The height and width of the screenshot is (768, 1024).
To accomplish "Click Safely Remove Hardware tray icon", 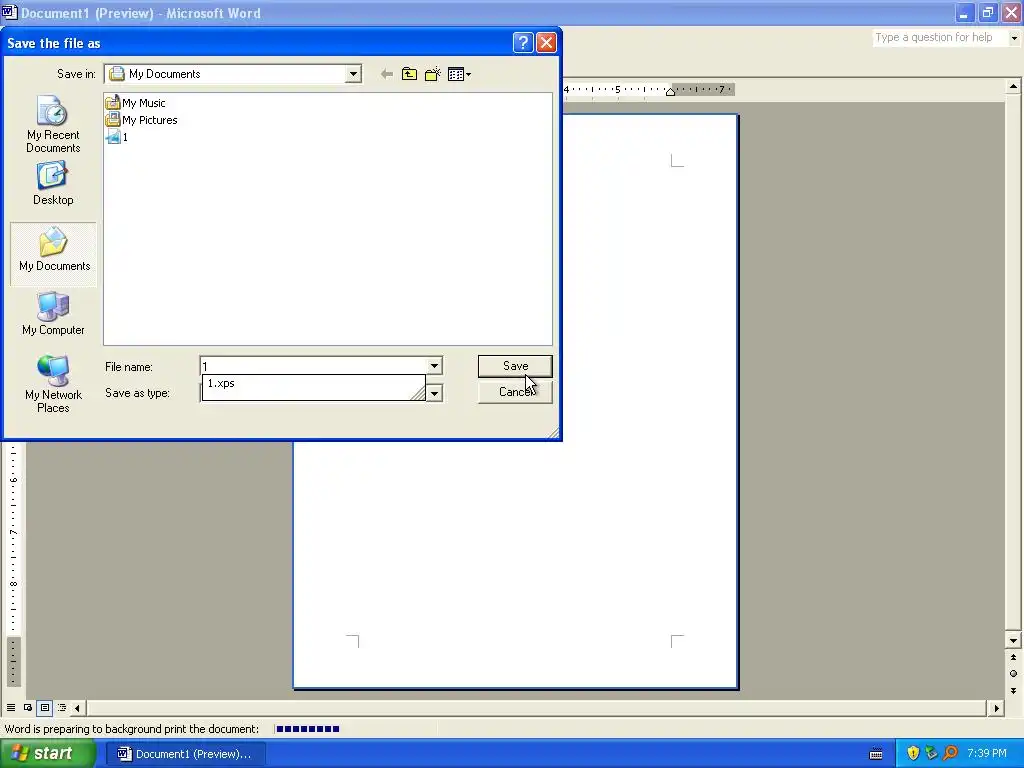I will click(x=931, y=754).
